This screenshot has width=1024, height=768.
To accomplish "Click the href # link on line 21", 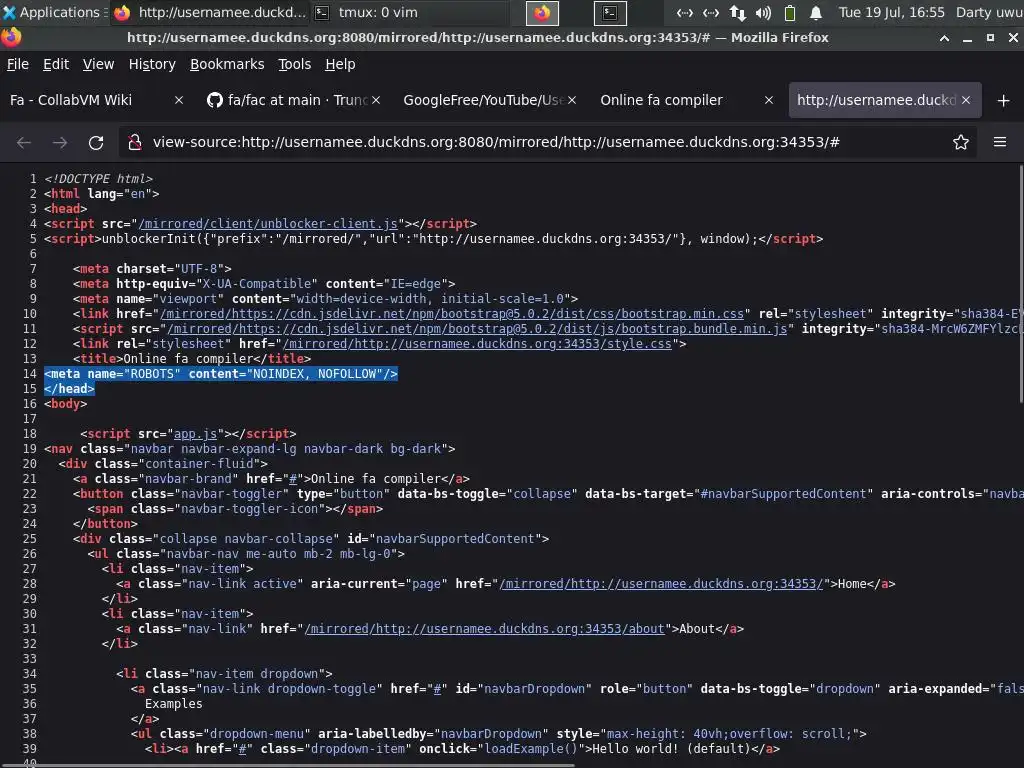I will tap(293, 479).
